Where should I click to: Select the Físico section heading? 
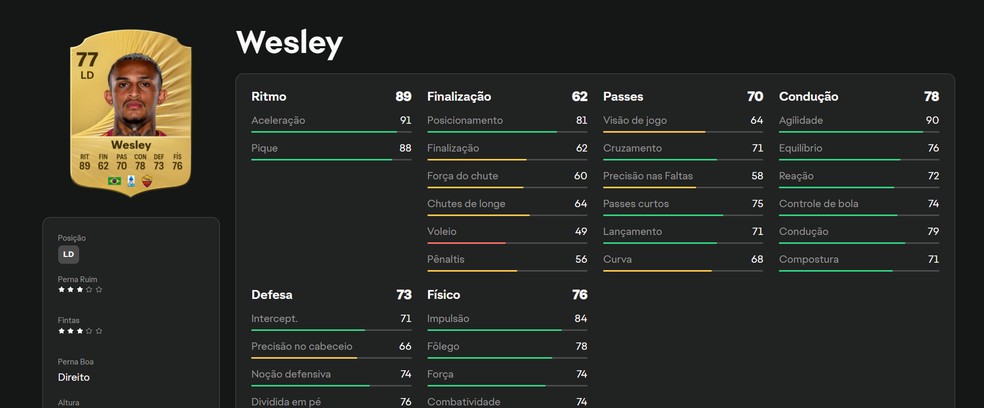pos(444,295)
